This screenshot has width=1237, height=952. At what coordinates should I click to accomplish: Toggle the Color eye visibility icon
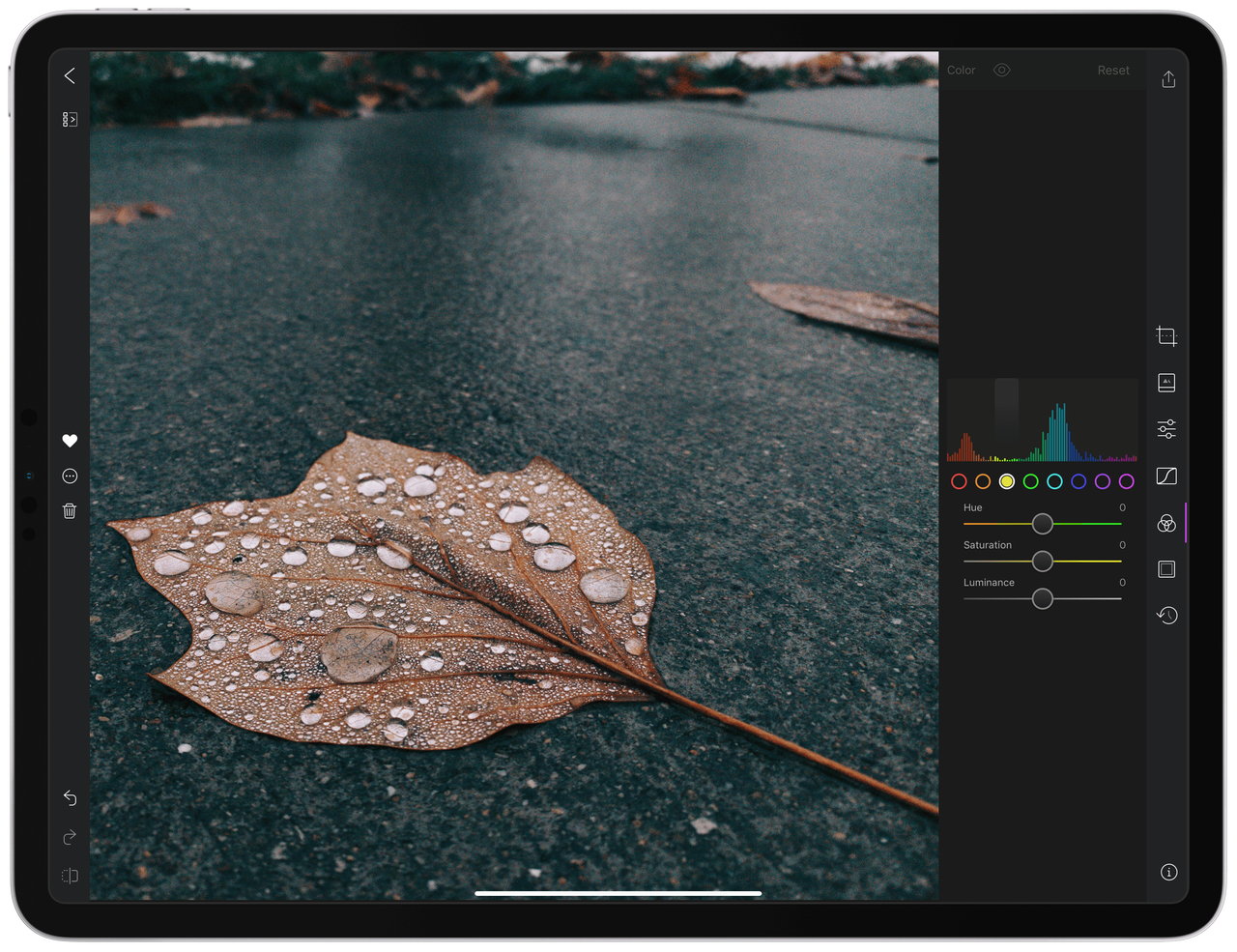click(1002, 71)
